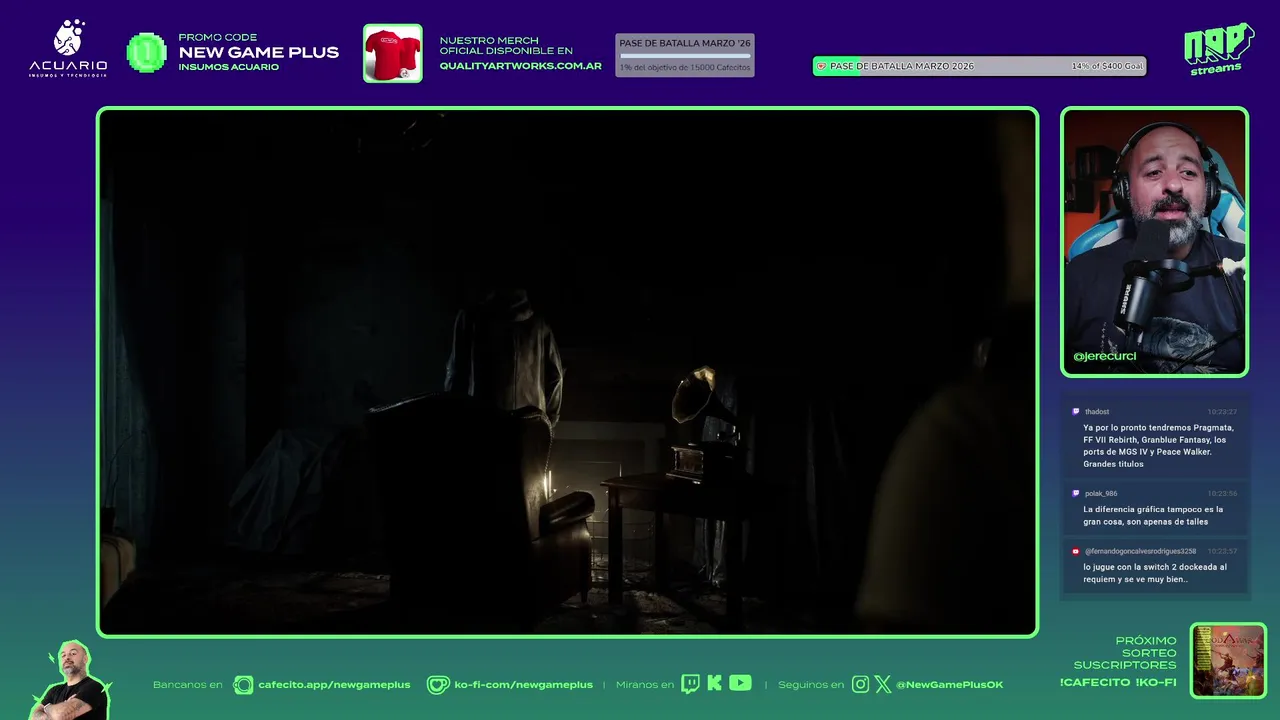This screenshot has height=720, width=1280.
Task: Click the Pase de Batalla Marzo 2026 $400 goal bar
Action: [979, 66]
